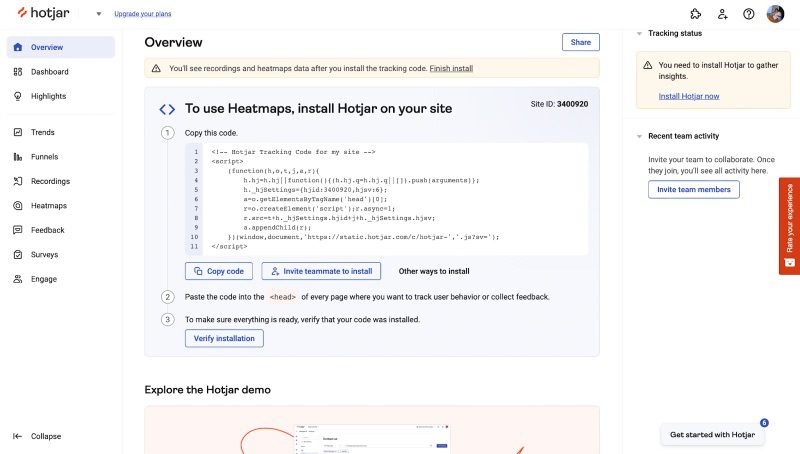The width and height of the screenshot is (800, 454).
Task: Click the Dashboard grid icon
Action: [18, 72]
